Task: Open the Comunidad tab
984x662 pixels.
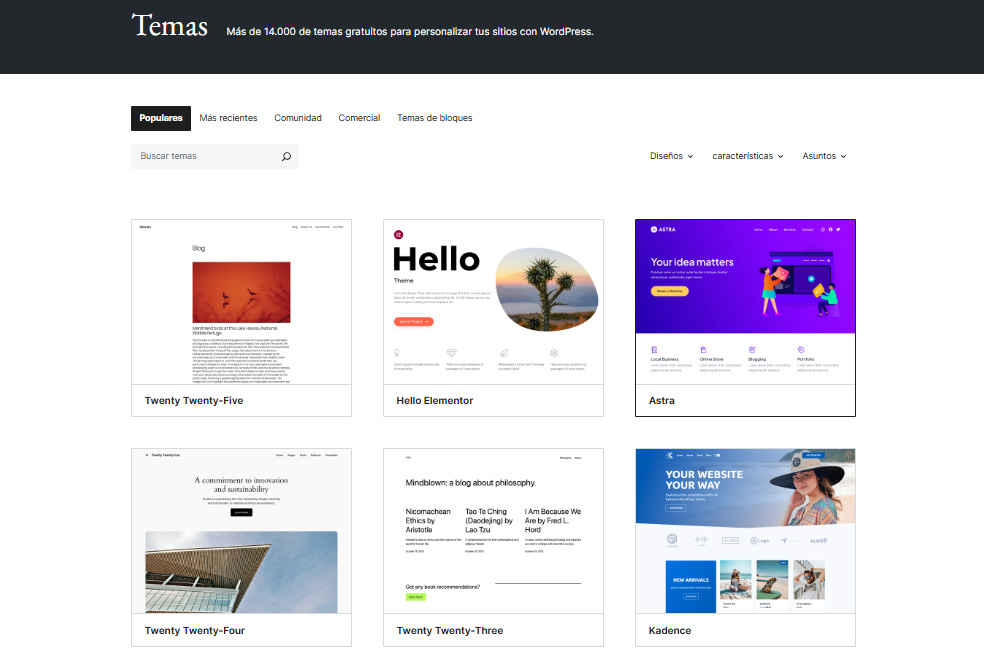Action: [x=298, y=118]
